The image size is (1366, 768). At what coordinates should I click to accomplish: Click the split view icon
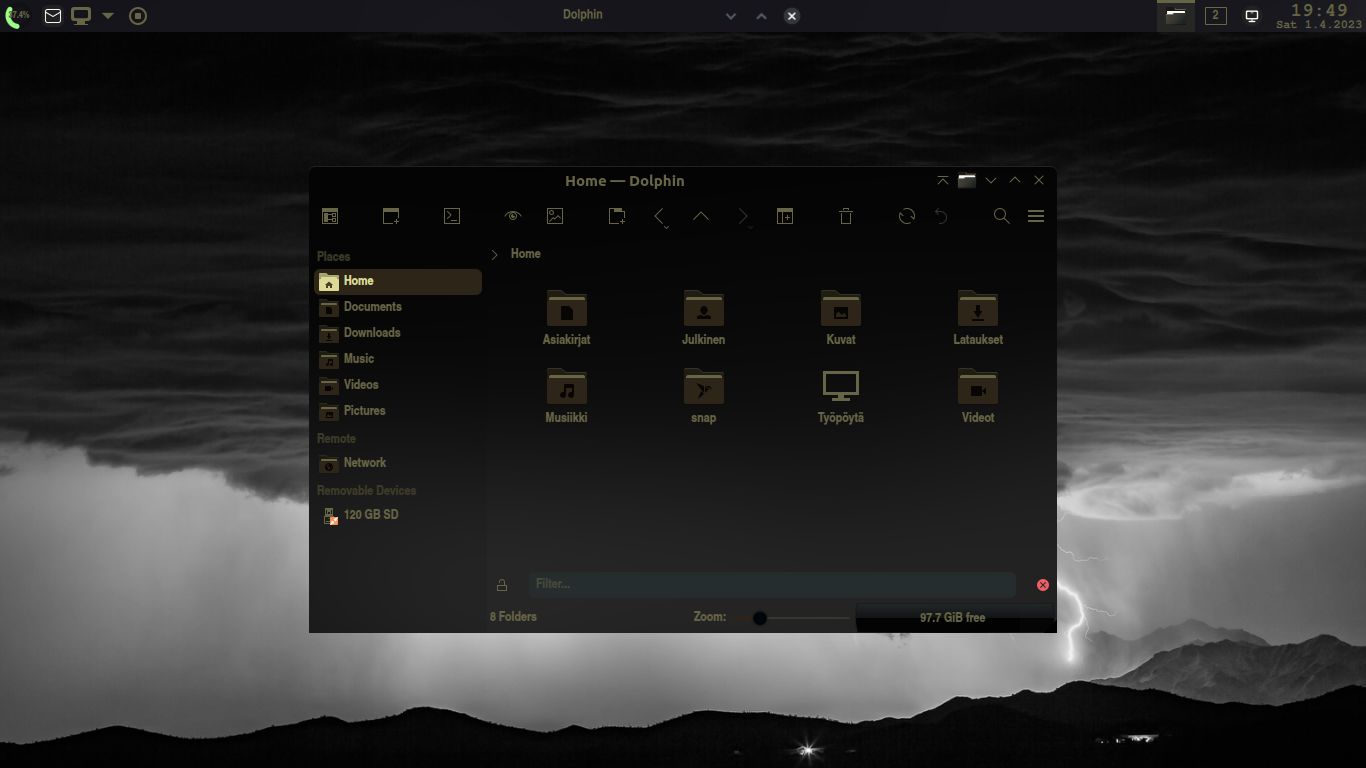[x=785, y=215]
